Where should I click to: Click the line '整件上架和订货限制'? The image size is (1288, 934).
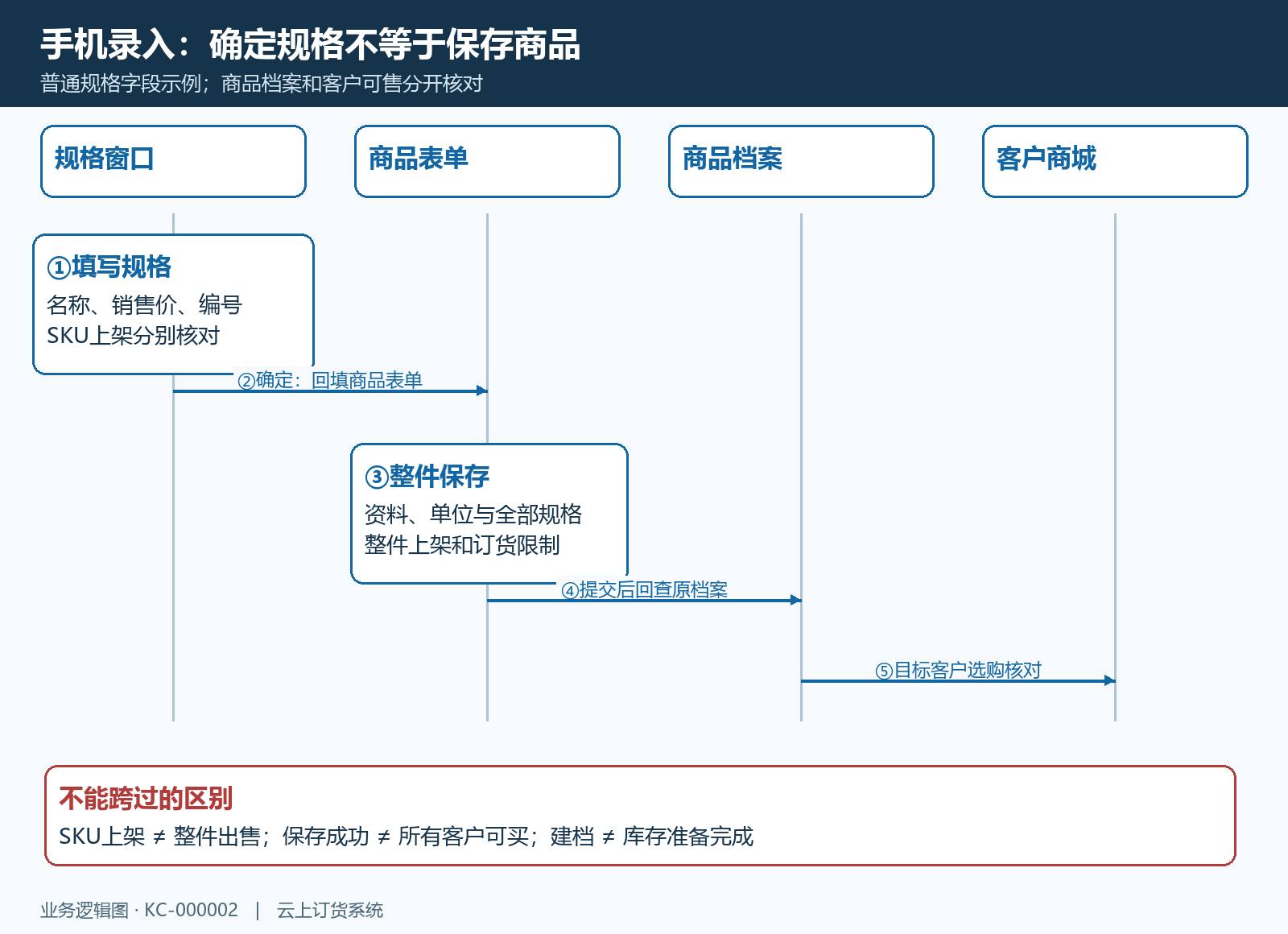tap(462, 545)
